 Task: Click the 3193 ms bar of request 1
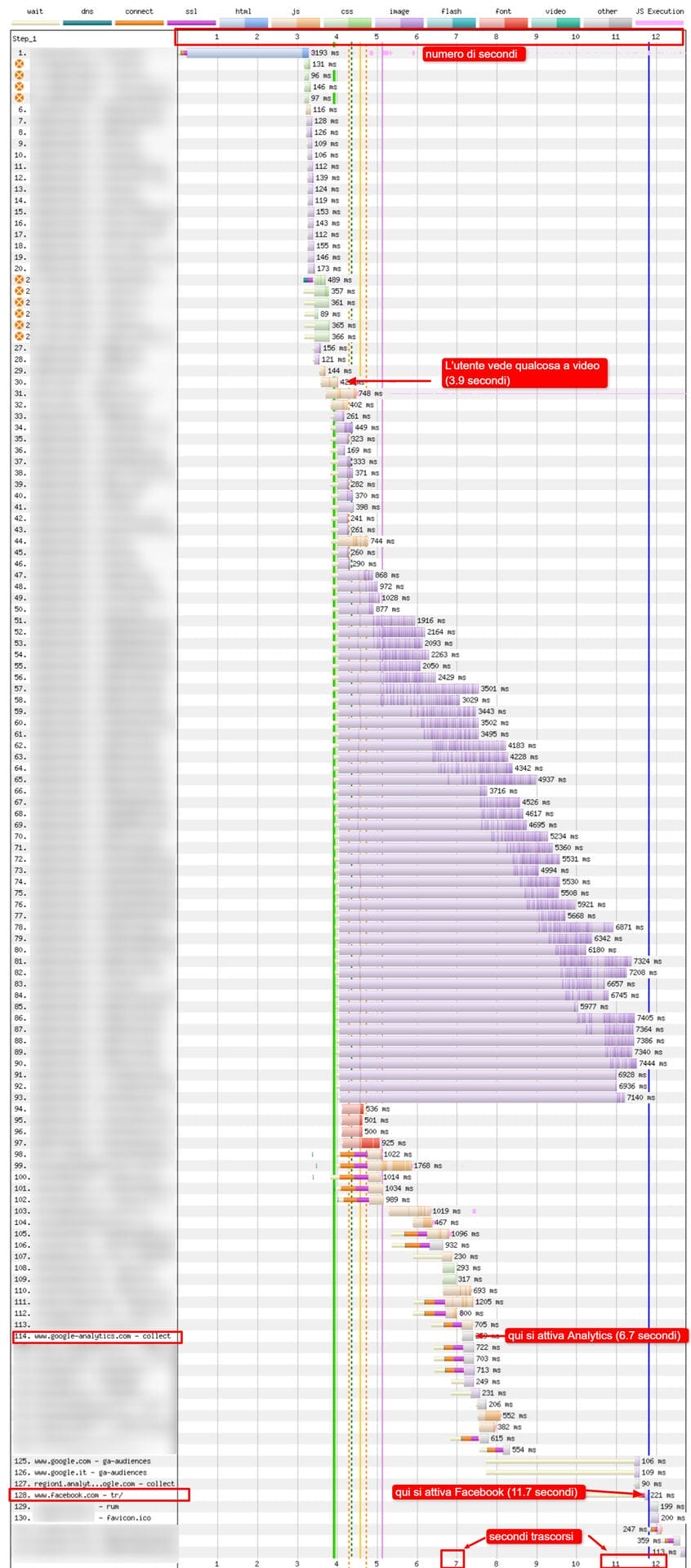pyautogui.click(x=245, y=53)
